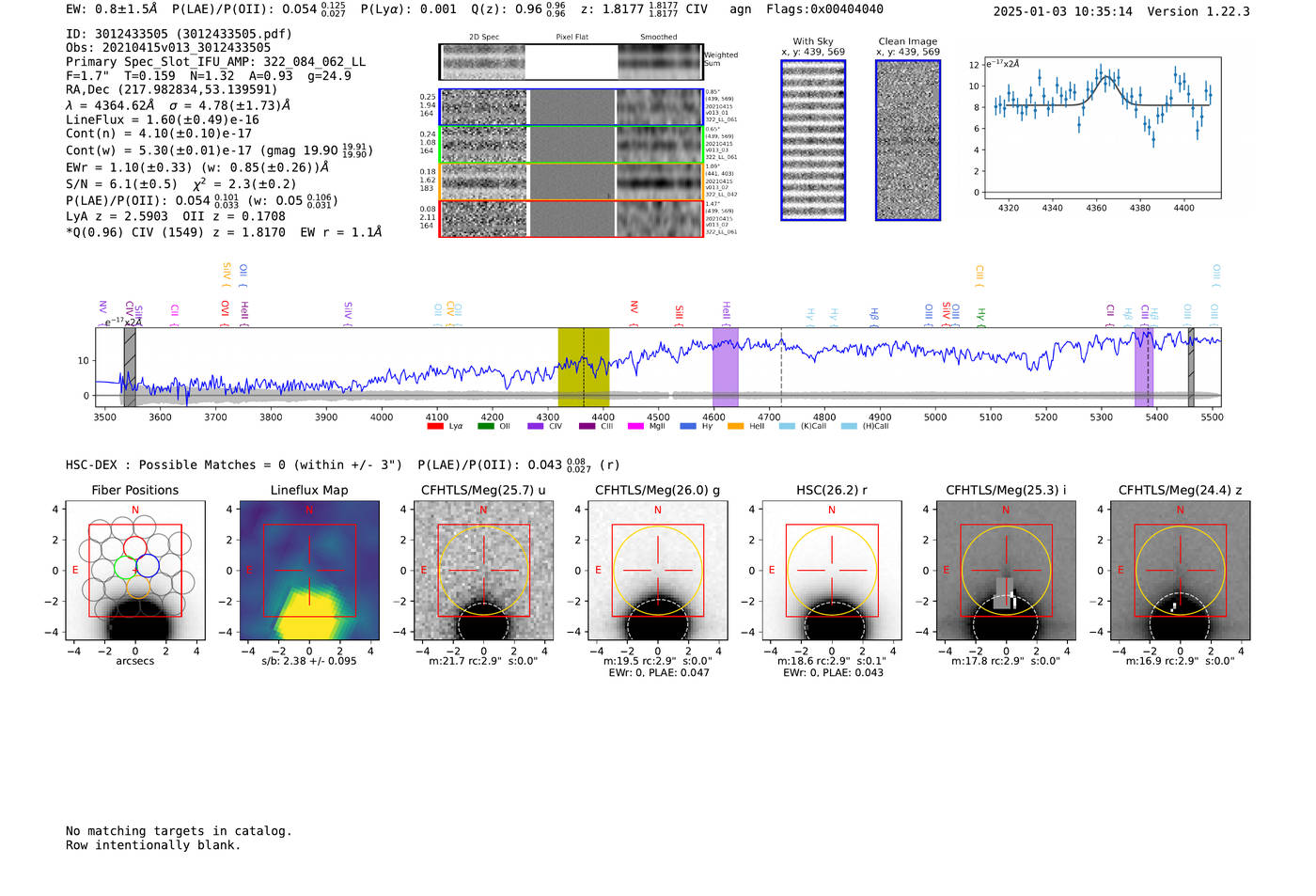Open the CFHTLS/Meg(26.0) g cutout
Screen dimensions: 1316x896
(x=658, y=571)
